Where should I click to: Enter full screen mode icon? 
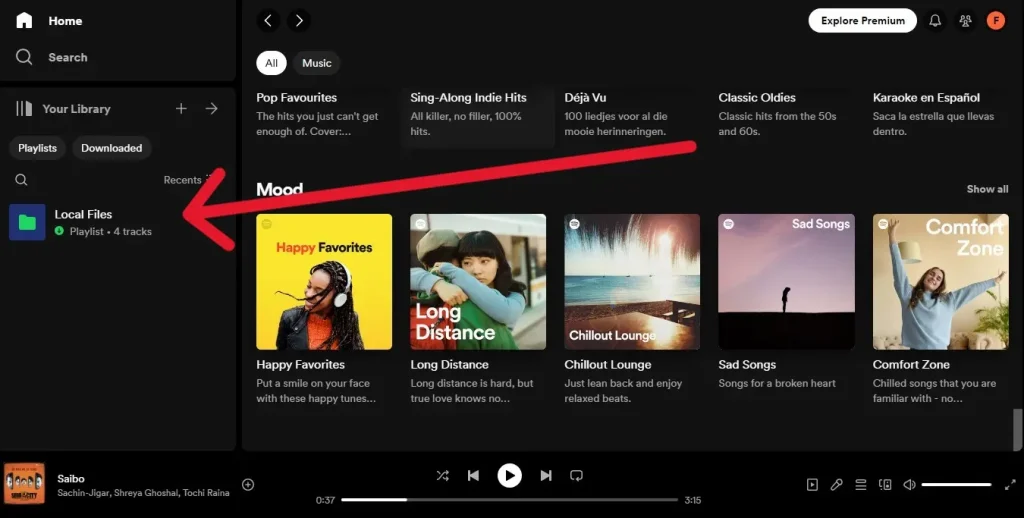pyautogui.click(x=1010, y=485)
